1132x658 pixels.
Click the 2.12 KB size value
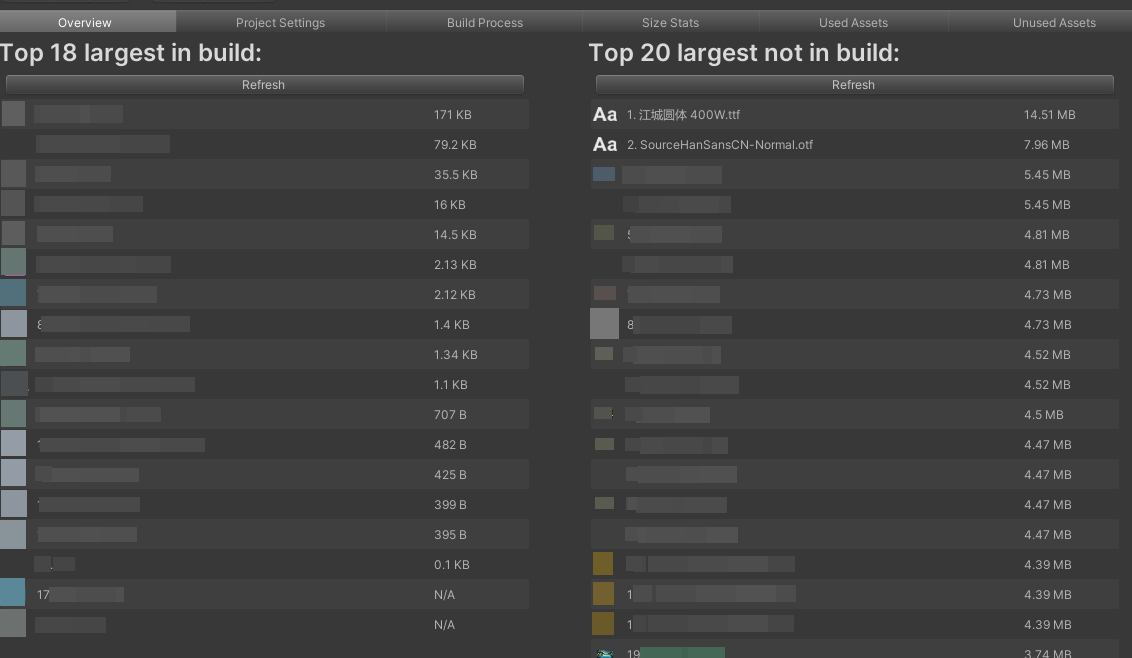point(455,295)
